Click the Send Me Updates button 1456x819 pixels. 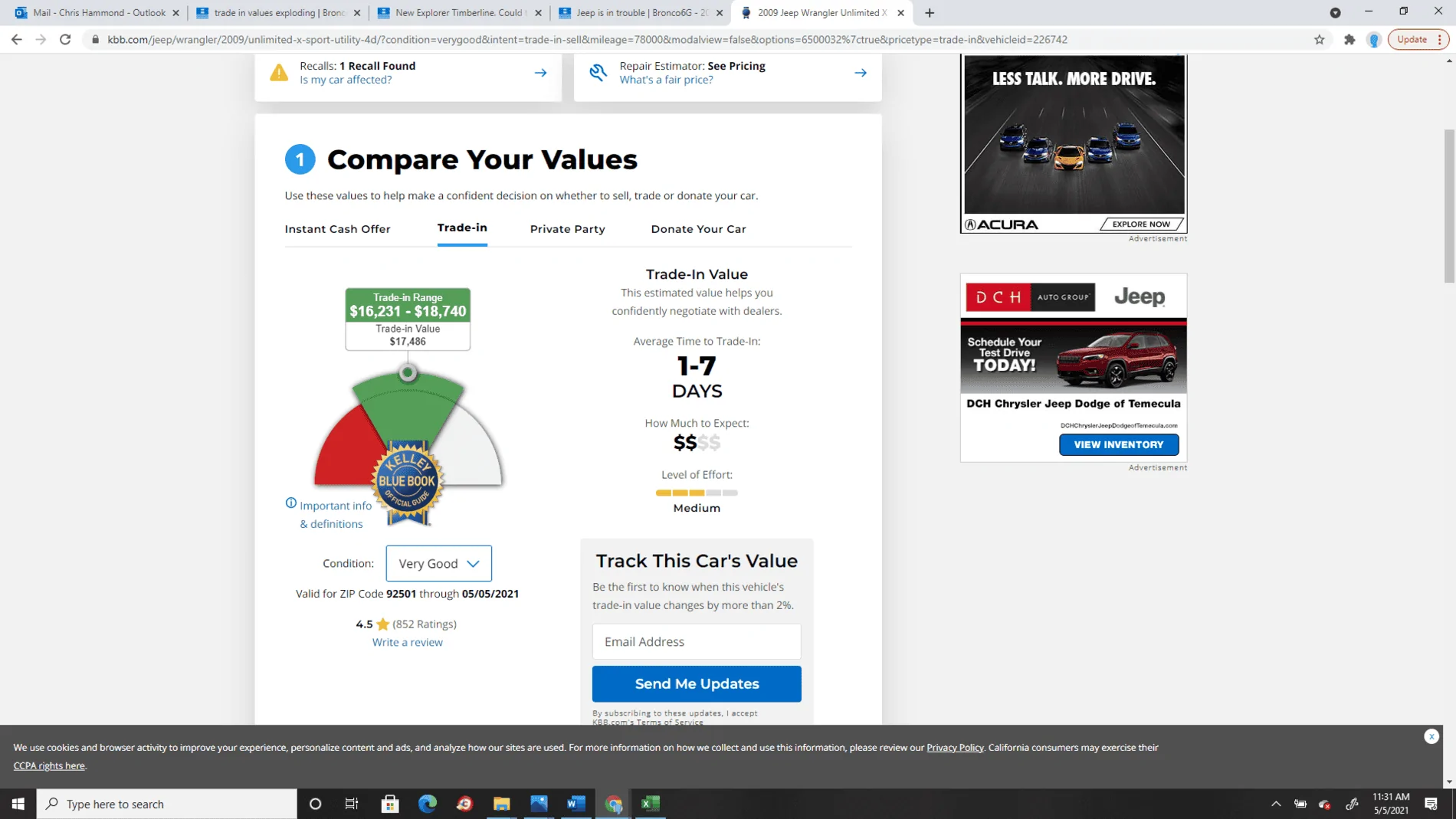(697, 683)
